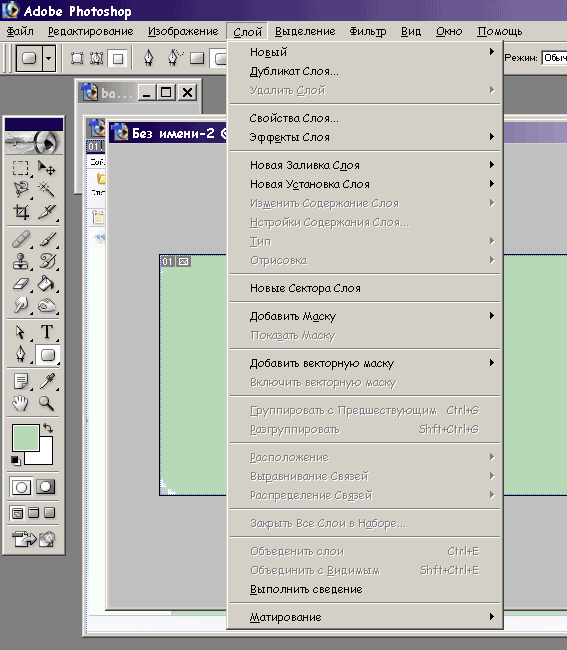Screen dimensions: 567x650
Task: Select the Pen tool in toolbox
Action: point(20,355)
